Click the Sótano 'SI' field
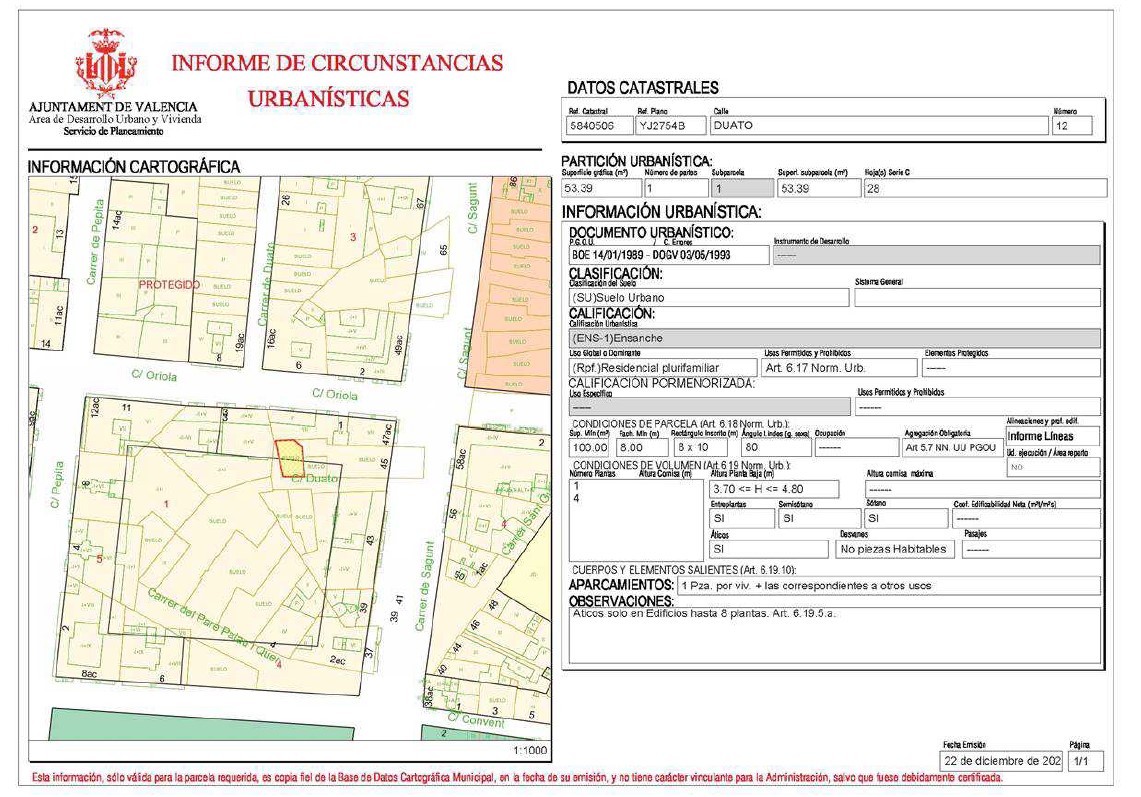This screenshot has width=1141, height=797. [x=907, y=518]
